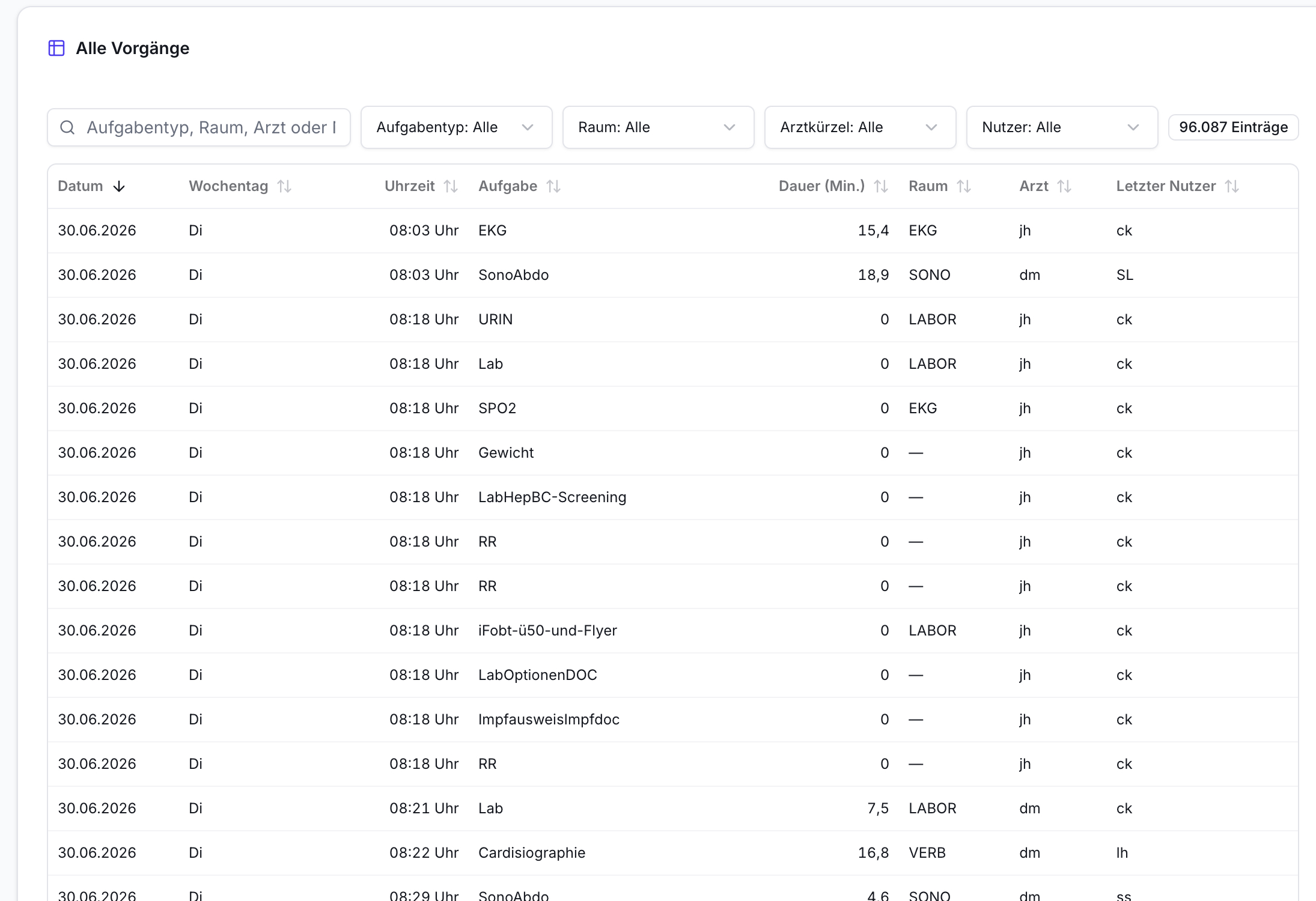Image resolution: width=1316 pixels, height=901 pixels.
Task: Open the Aufgabentyp: Alle dropdown
Action: point(456,127)
